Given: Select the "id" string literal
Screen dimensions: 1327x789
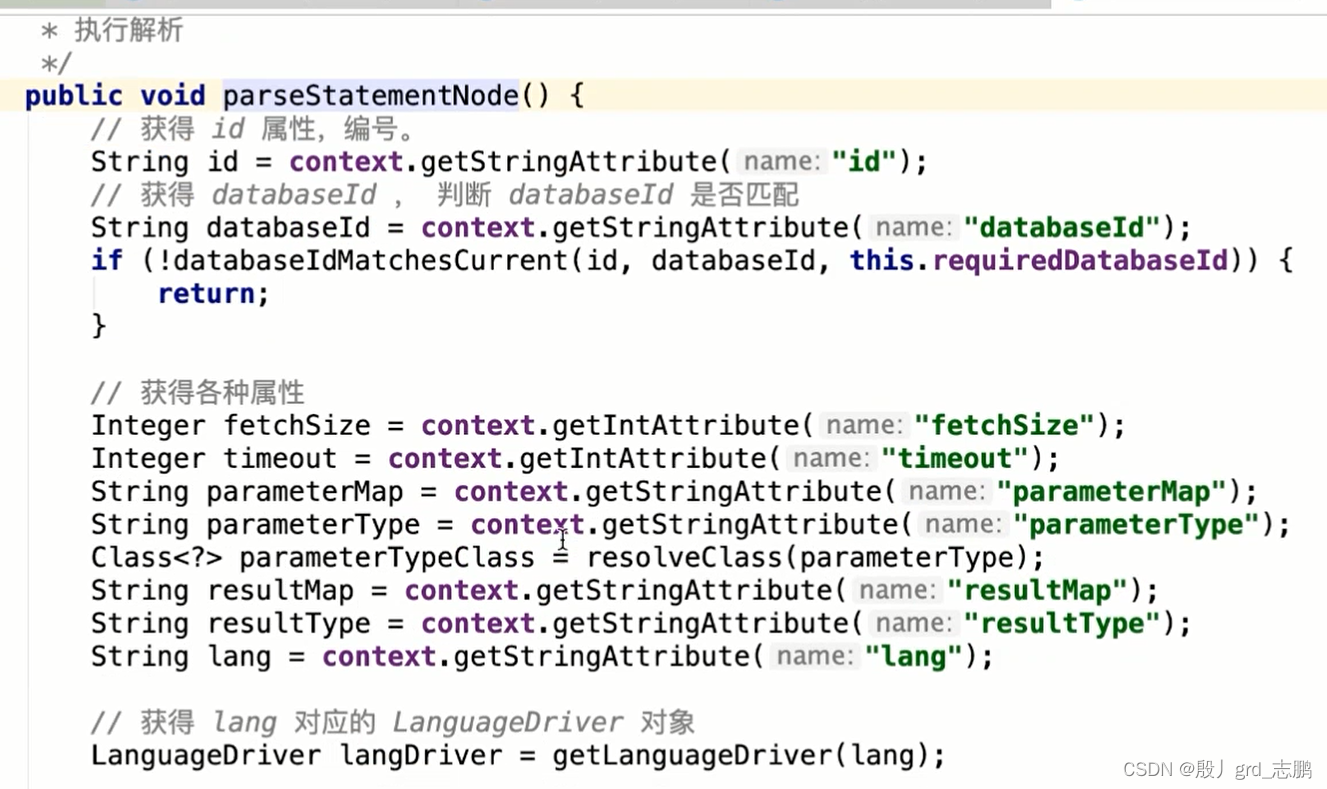Looking at the screenshot, I should point(864,161).
